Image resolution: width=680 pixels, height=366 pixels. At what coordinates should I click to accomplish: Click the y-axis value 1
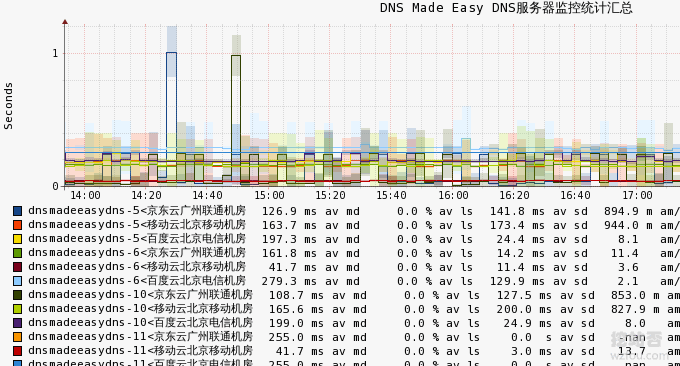(x=55, y=53)
